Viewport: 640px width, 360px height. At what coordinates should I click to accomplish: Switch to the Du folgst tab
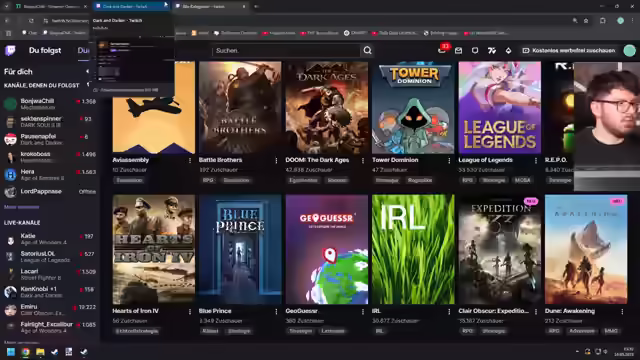point(45,51)
